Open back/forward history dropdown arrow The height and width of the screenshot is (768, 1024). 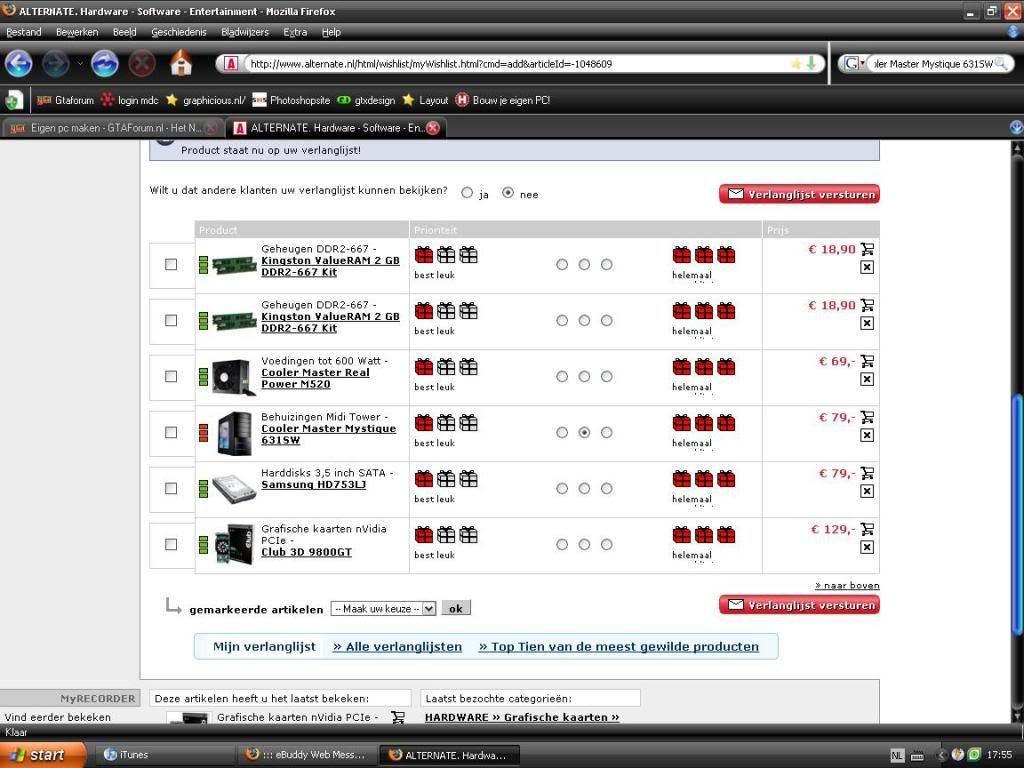click(80, 63)
